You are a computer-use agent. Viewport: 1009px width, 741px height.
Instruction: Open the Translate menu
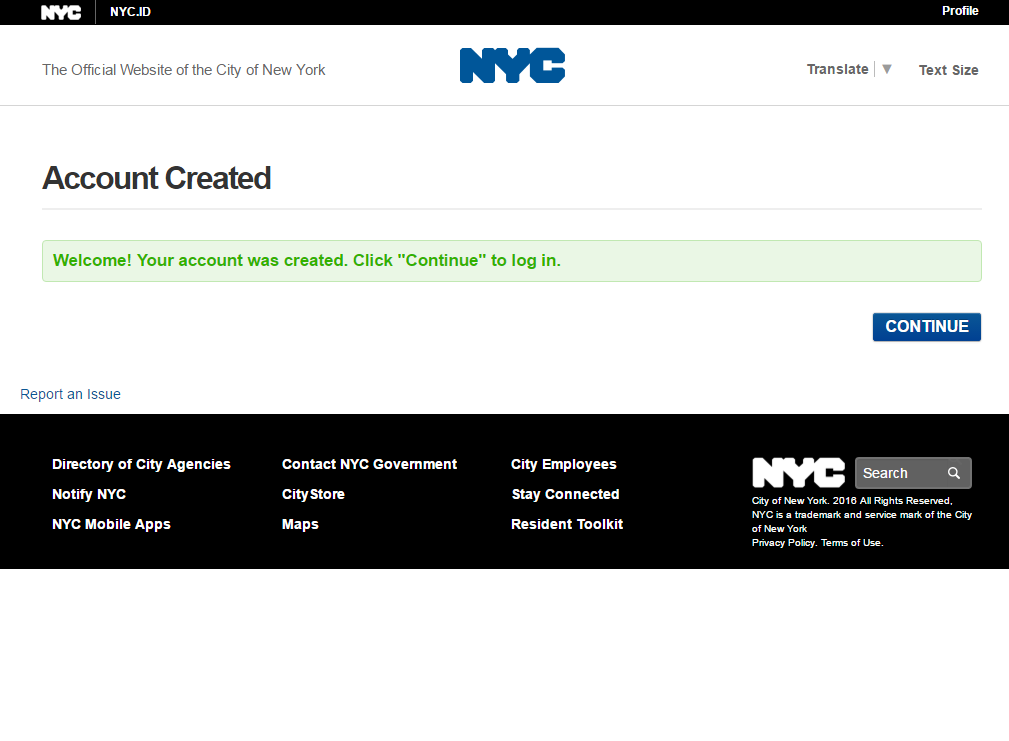coord(837,69)
